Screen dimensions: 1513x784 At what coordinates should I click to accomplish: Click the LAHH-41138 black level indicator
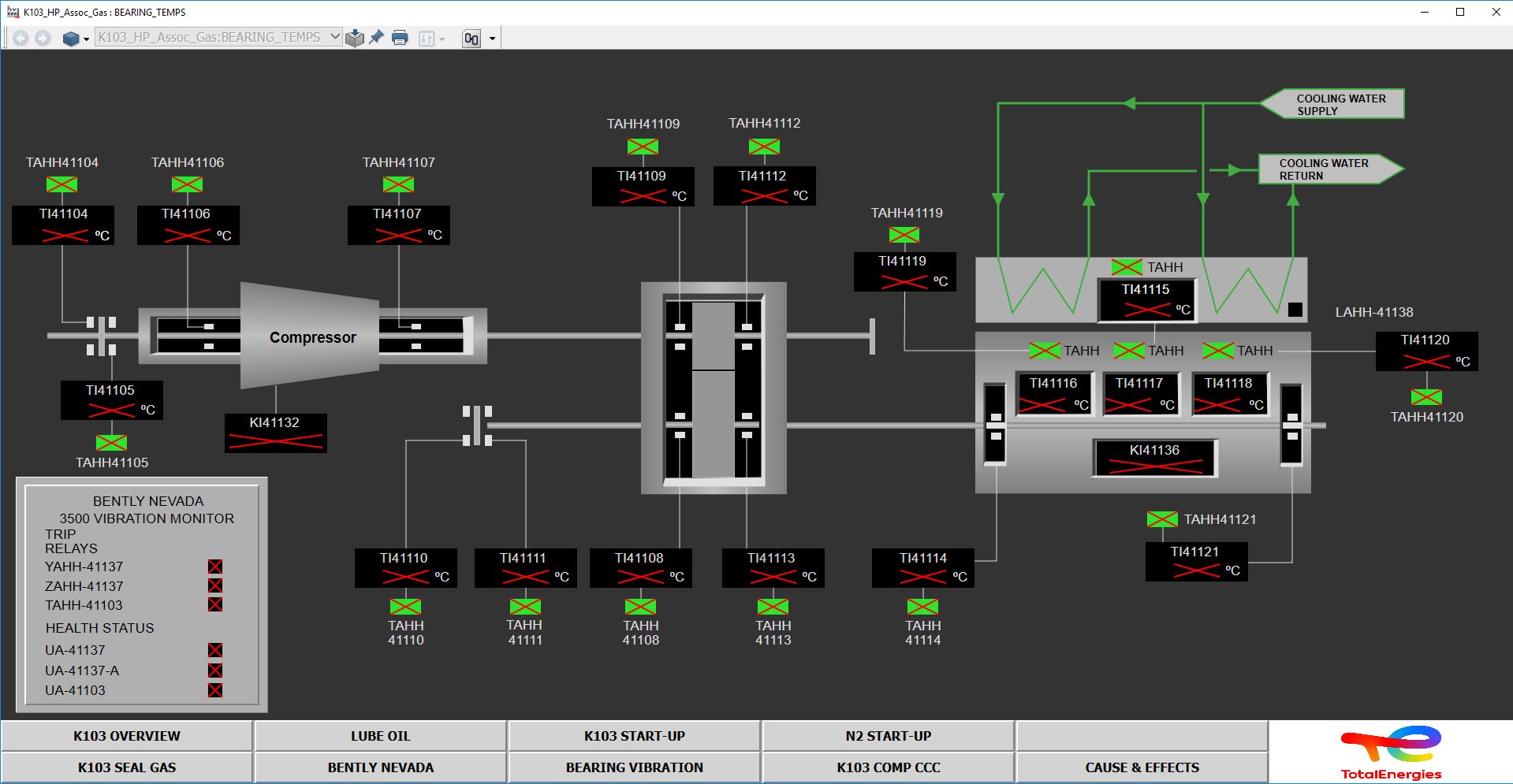(x=1295, y=310)
